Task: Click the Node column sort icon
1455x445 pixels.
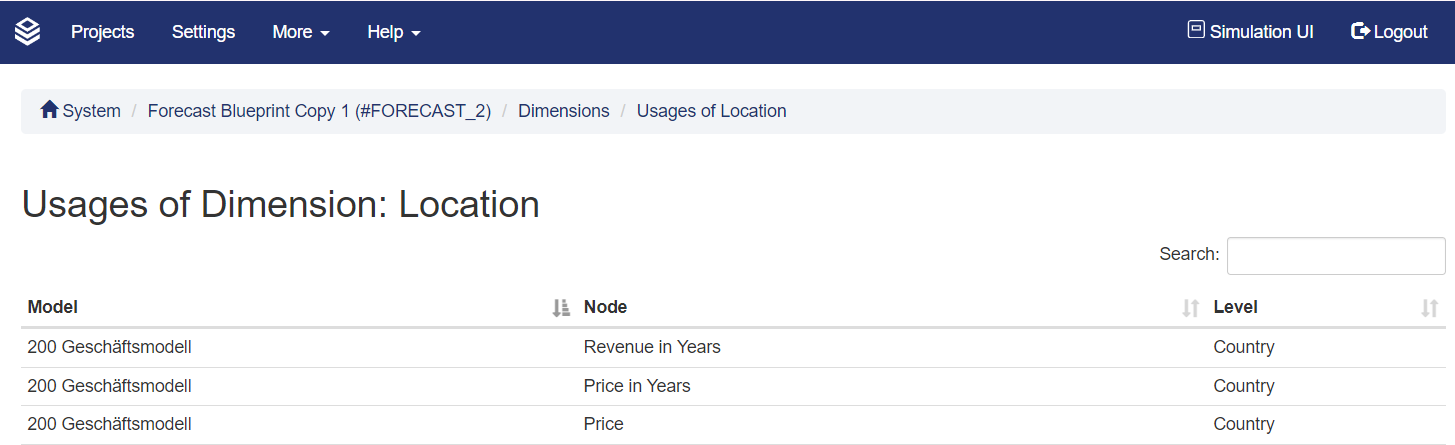Action: tap(1190, 308)
